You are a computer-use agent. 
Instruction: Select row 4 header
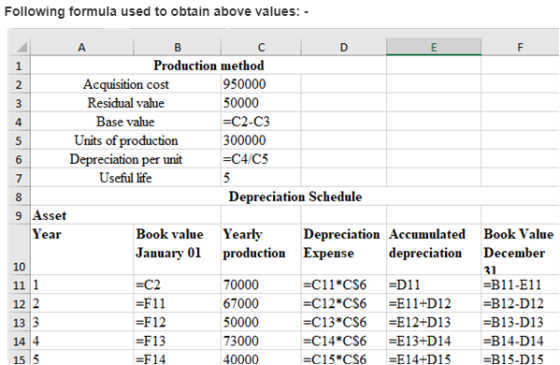19,122
